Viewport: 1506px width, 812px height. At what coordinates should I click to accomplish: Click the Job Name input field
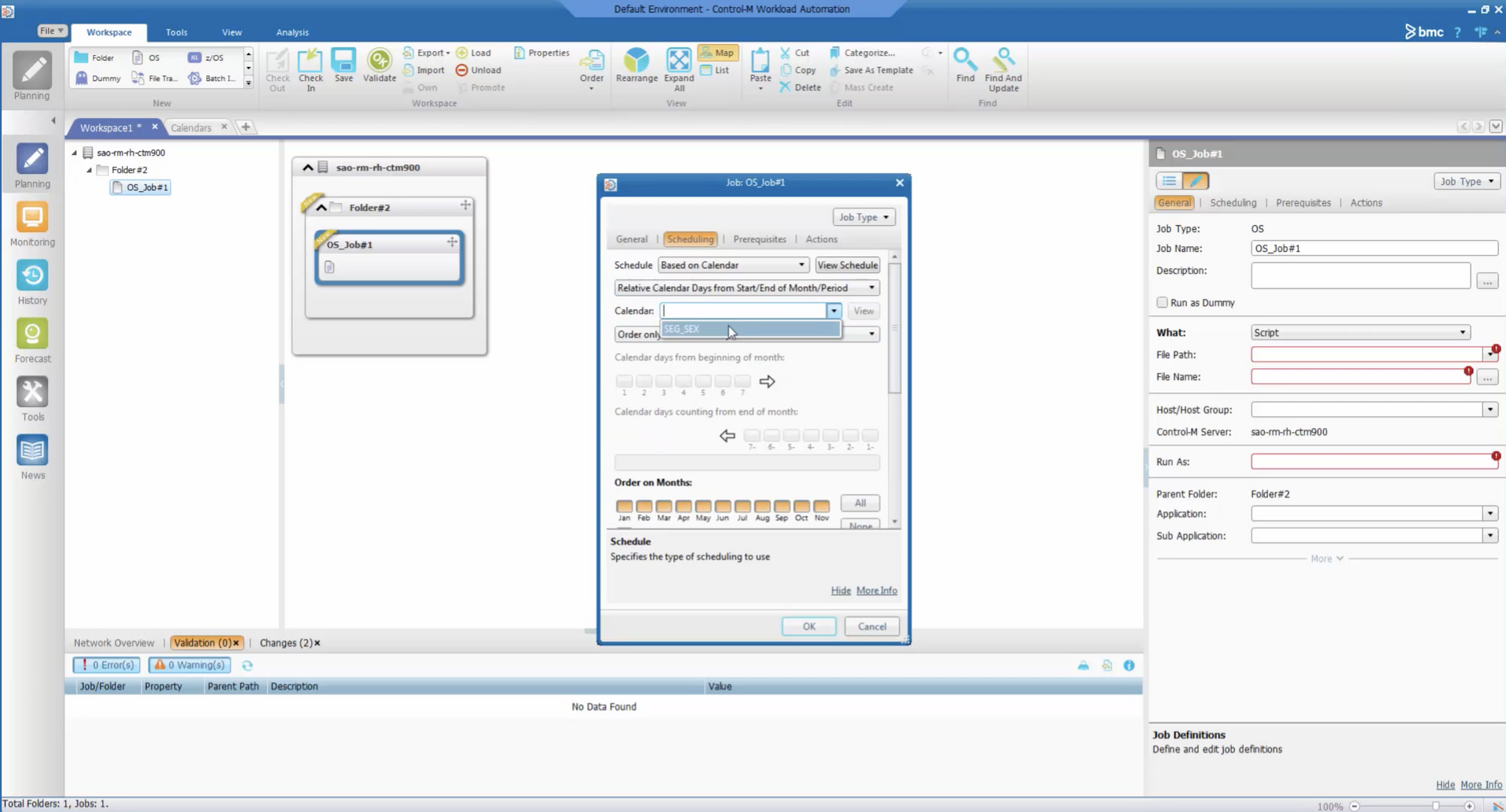1374,248
